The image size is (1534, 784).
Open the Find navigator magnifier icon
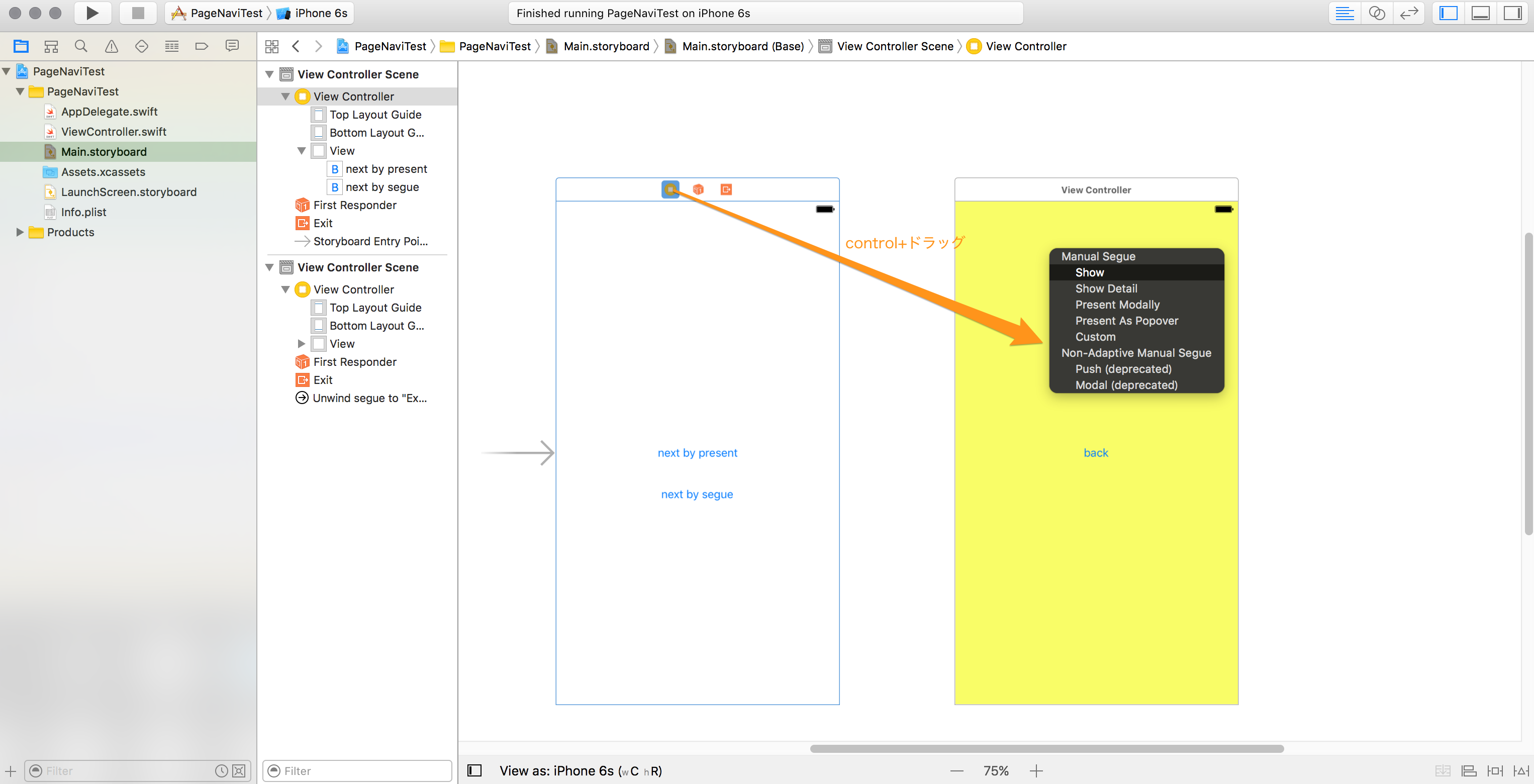(81, 46)
